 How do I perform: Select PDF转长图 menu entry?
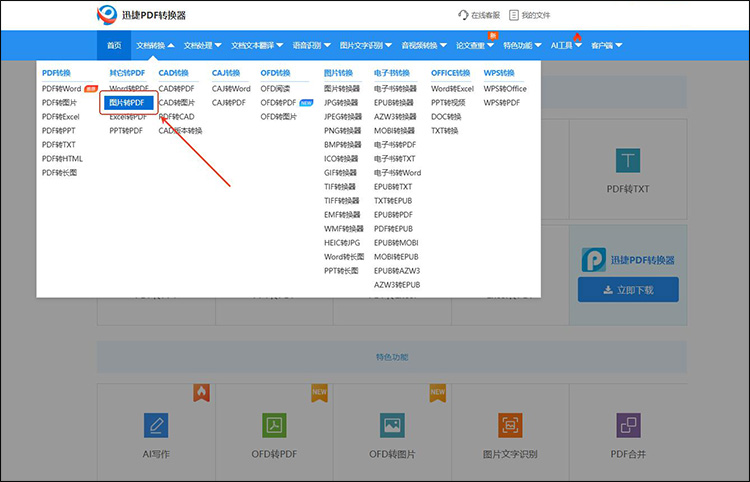59,173
